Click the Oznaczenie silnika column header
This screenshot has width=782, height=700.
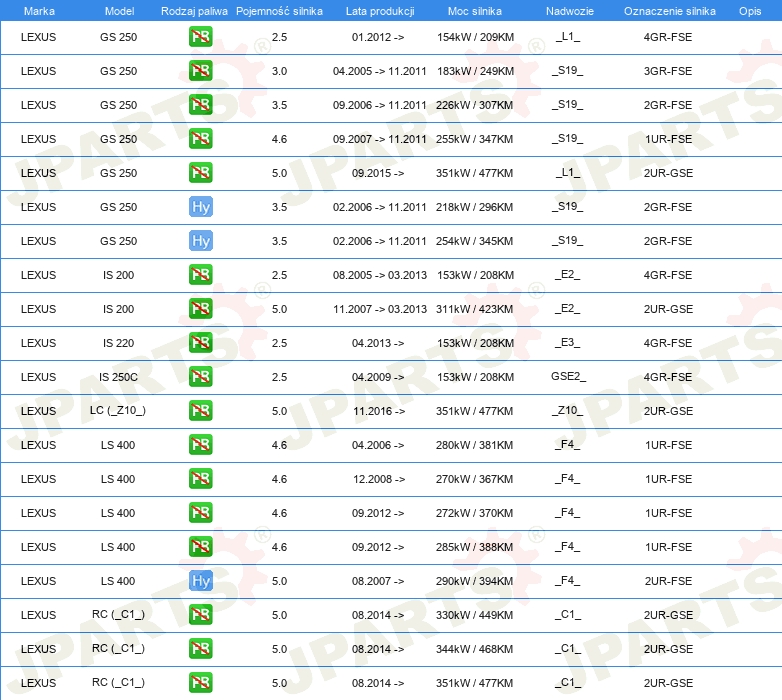click(669, 11)
